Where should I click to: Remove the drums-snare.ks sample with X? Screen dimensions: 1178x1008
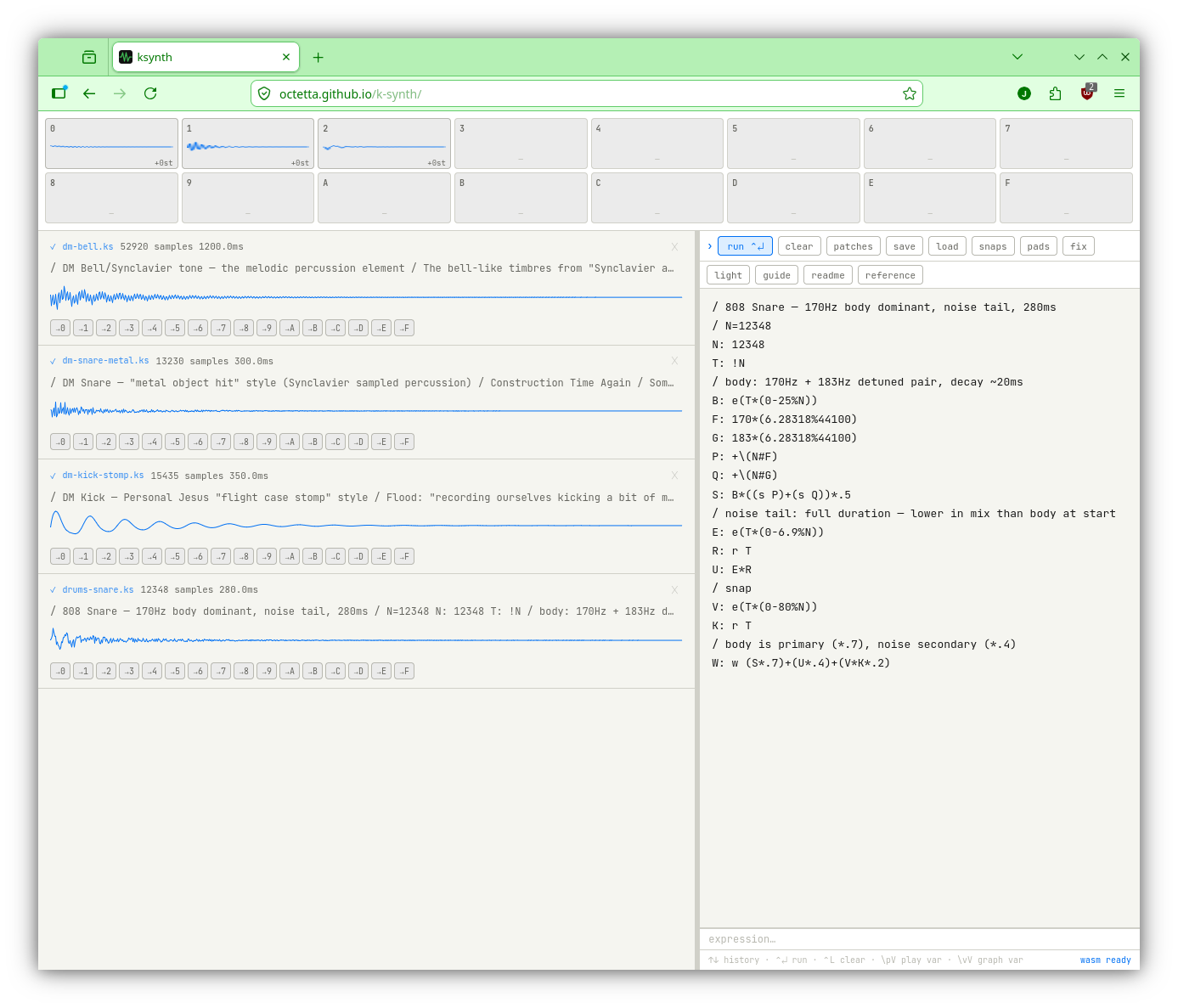click(675, 590)
